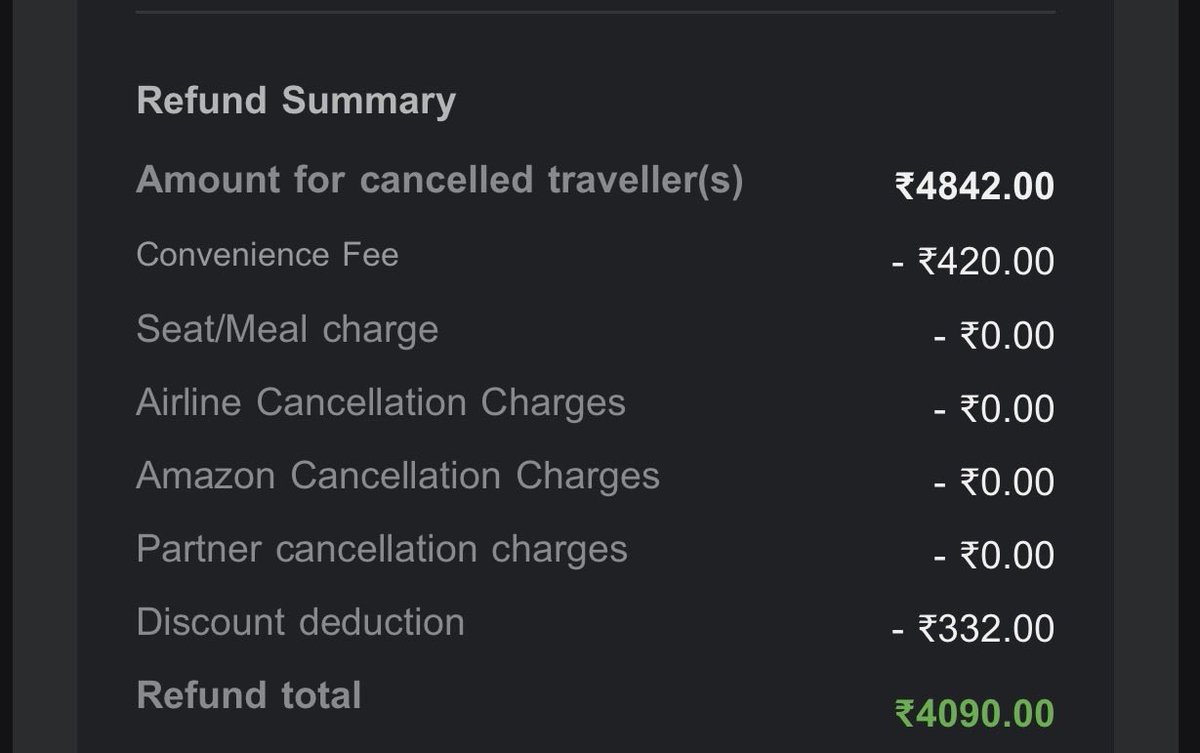Image resolution: width=1200 pixels, height=753 pixels.
Task: Click the Amount for cancelled traveller(s) label
Action: point(440,181)
